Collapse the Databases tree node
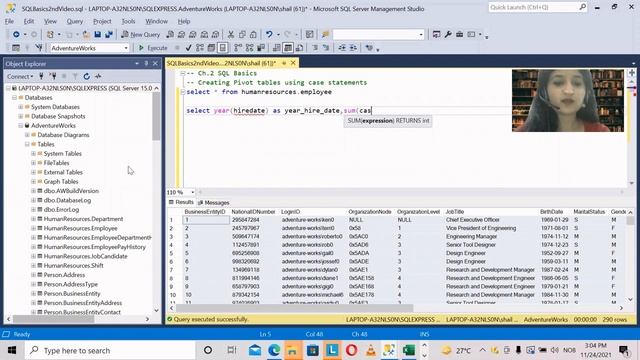This screenshot has height=360, width=640. [x=14, y=98]
